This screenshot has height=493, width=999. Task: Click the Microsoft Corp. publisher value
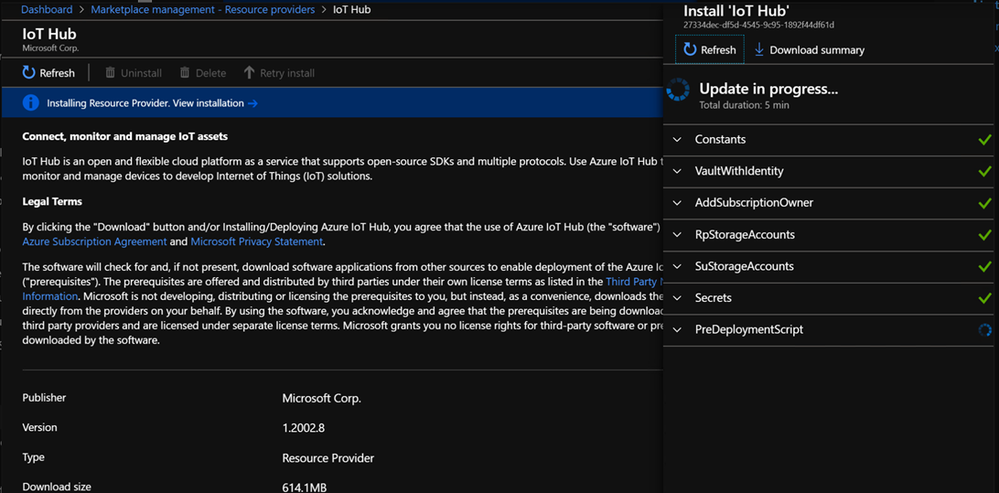[x=322, y=399]
